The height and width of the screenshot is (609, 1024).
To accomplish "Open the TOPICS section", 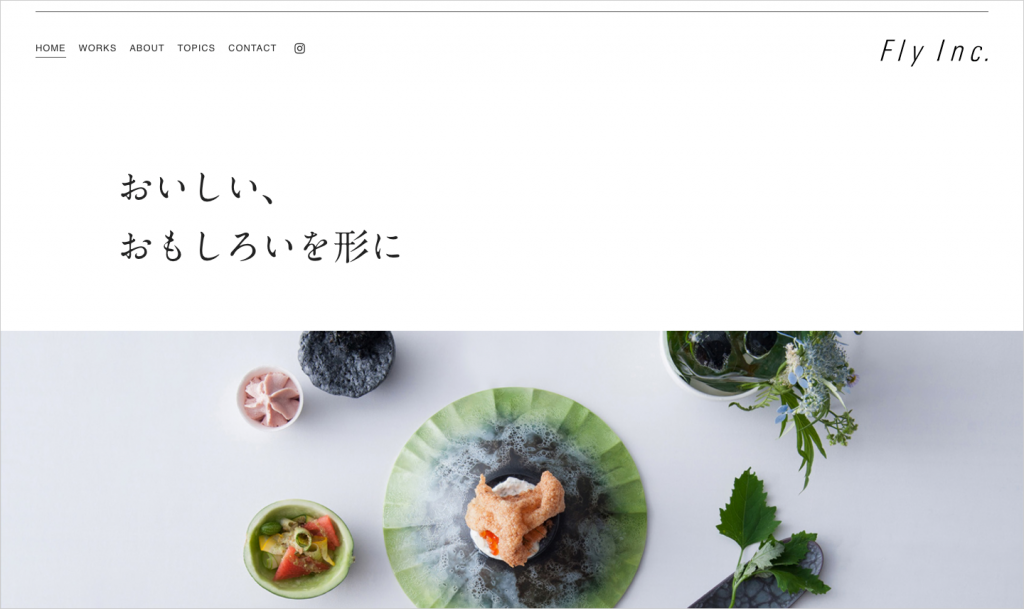I will pos(196,48).
